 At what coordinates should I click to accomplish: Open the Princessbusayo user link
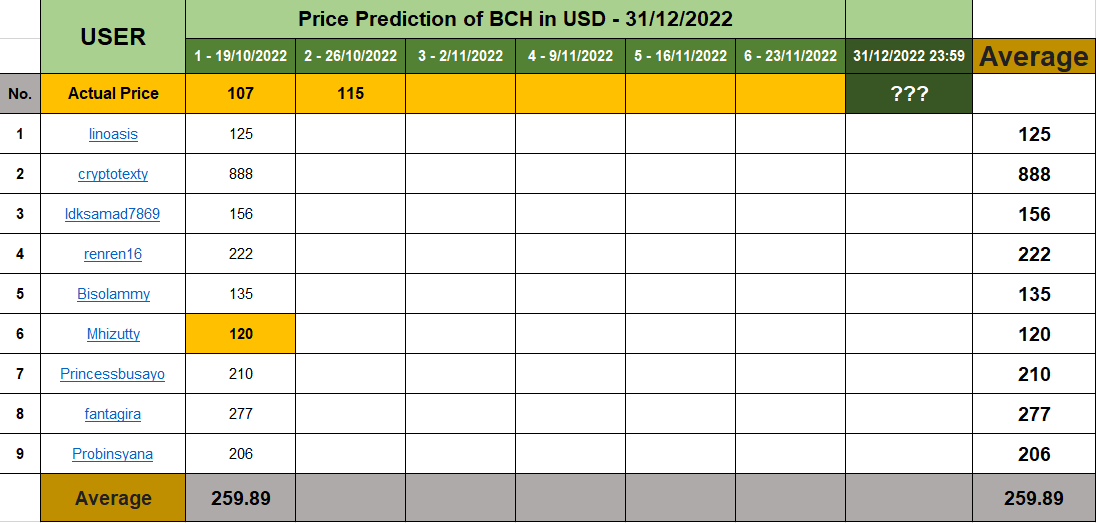[113, 374]
